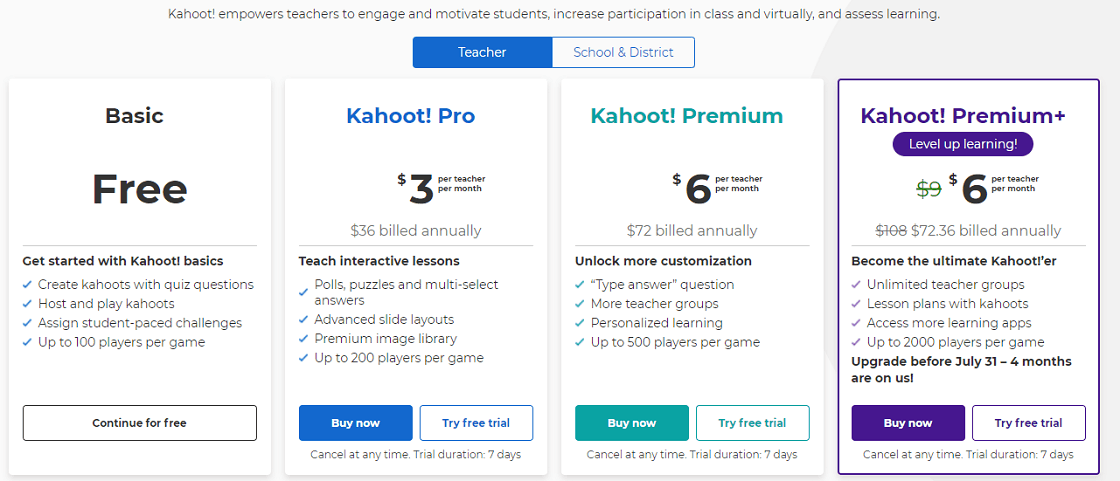Buy now under Kahoot! Premium+

point(908,423)
